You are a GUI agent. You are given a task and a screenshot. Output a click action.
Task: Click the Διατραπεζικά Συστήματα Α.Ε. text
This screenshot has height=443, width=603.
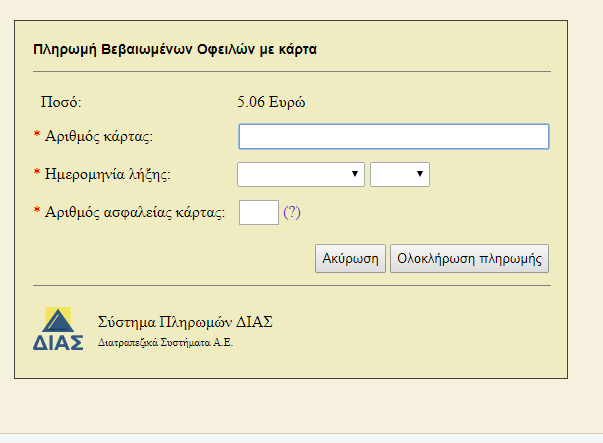coord(165,343)
